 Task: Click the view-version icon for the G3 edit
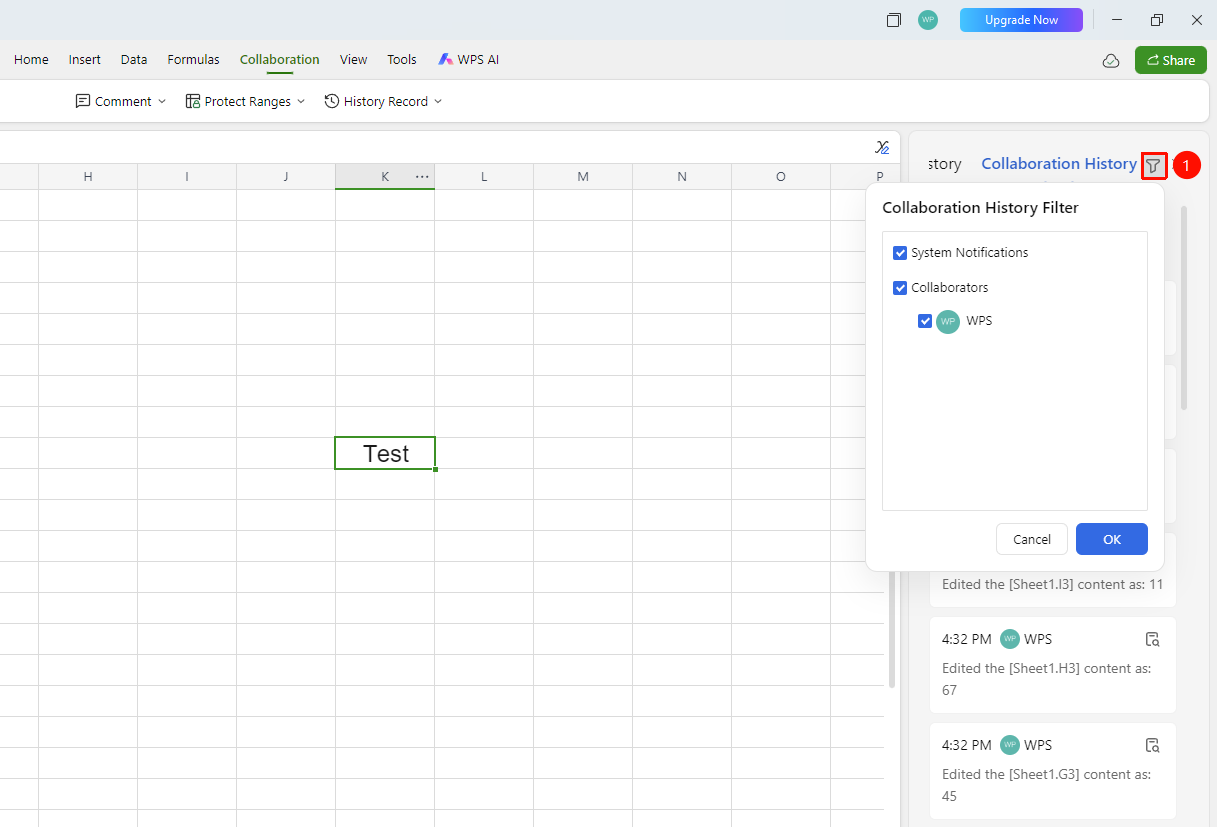pyautogui.click(x=1152, y=745)
